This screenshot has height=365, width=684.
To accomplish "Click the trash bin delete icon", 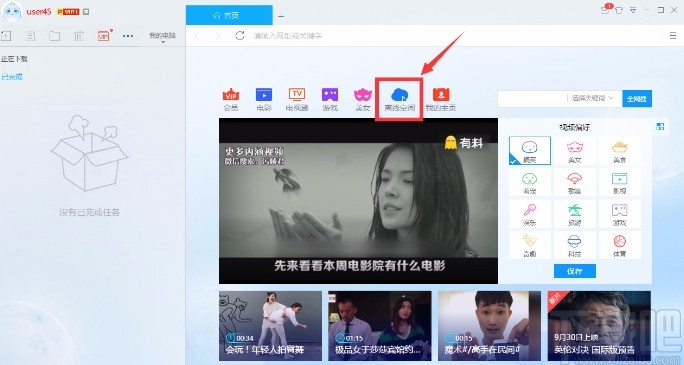I will (x=79, y=36).
